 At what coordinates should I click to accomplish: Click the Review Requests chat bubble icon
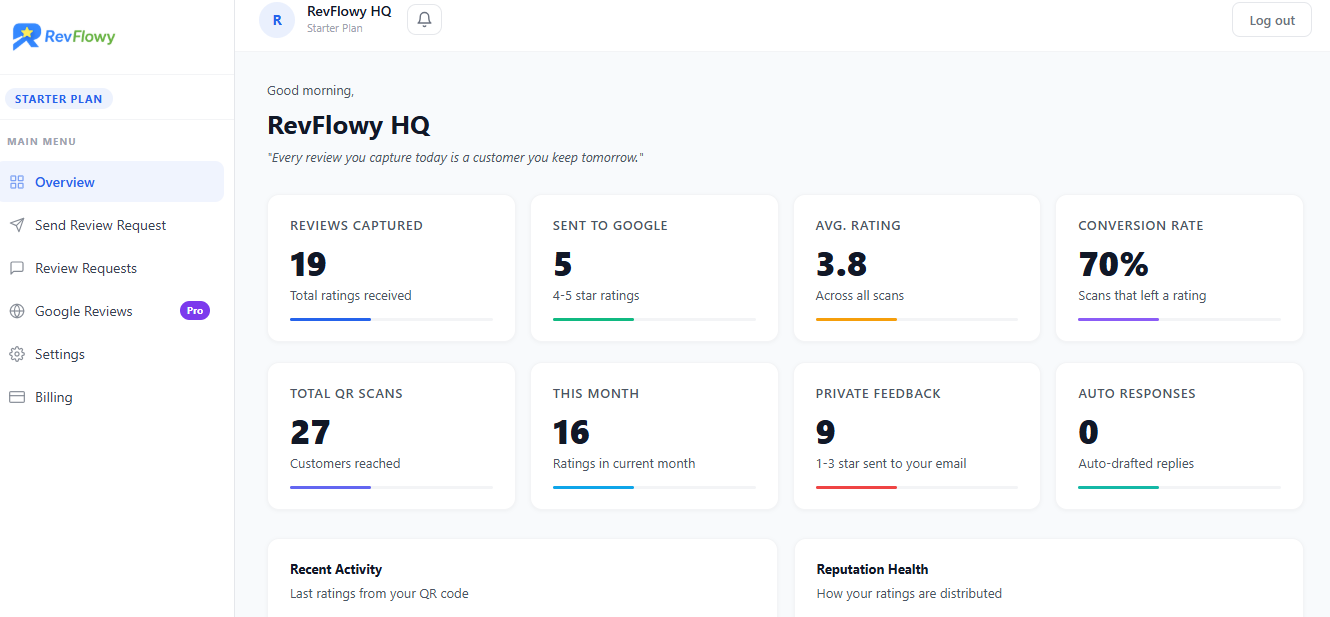click(x=16, y=268)
